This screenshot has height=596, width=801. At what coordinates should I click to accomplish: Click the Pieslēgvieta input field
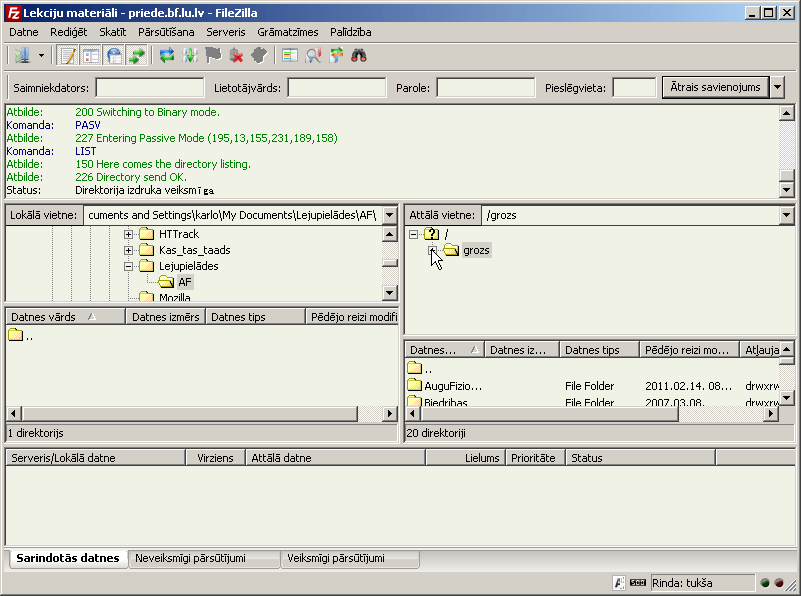[634, 88]
